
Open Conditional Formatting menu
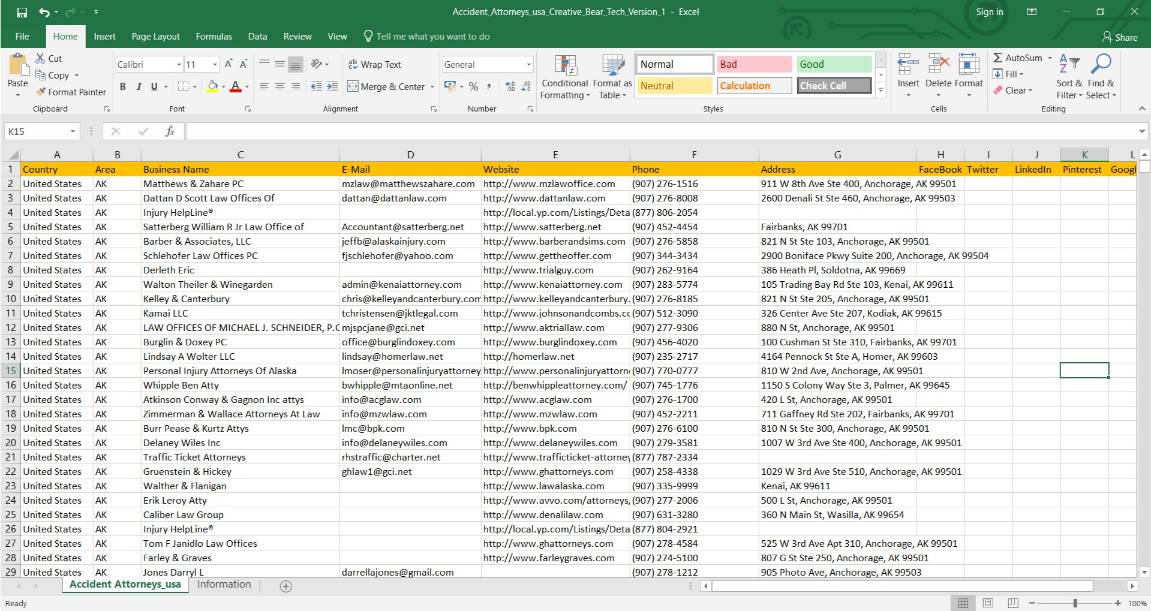click(565, 76)
